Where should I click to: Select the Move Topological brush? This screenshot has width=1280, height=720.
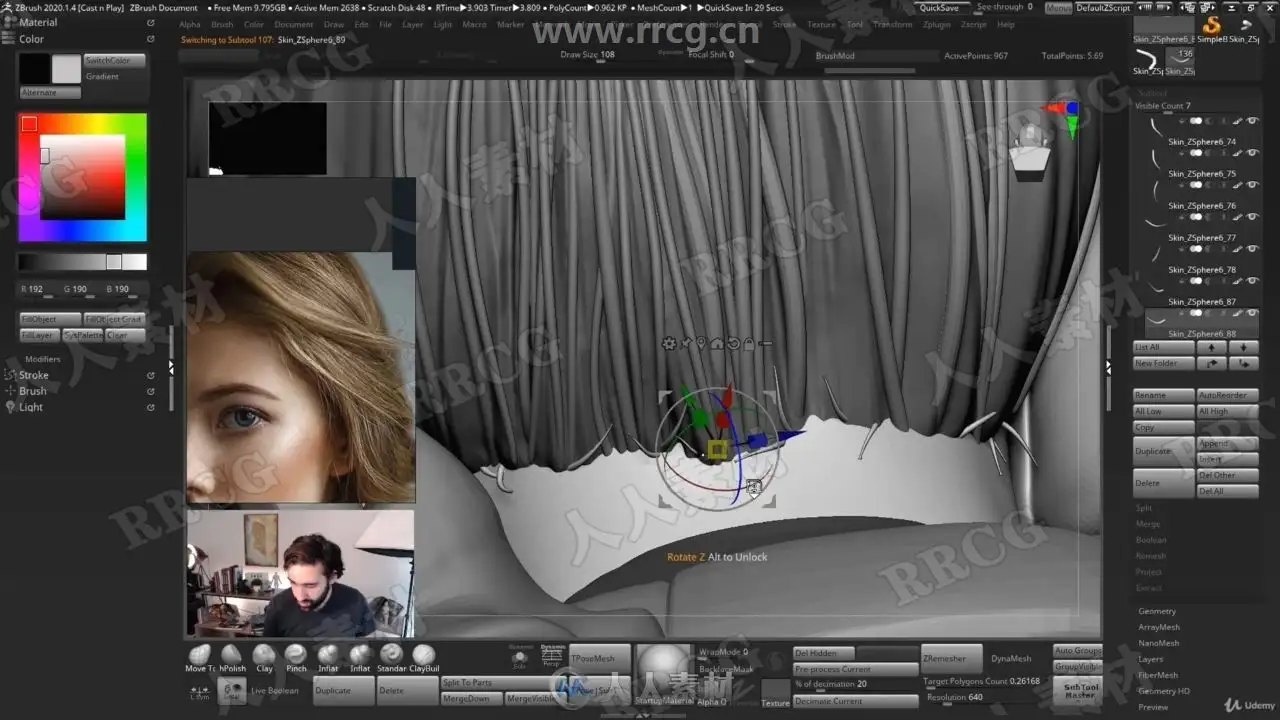200,656
